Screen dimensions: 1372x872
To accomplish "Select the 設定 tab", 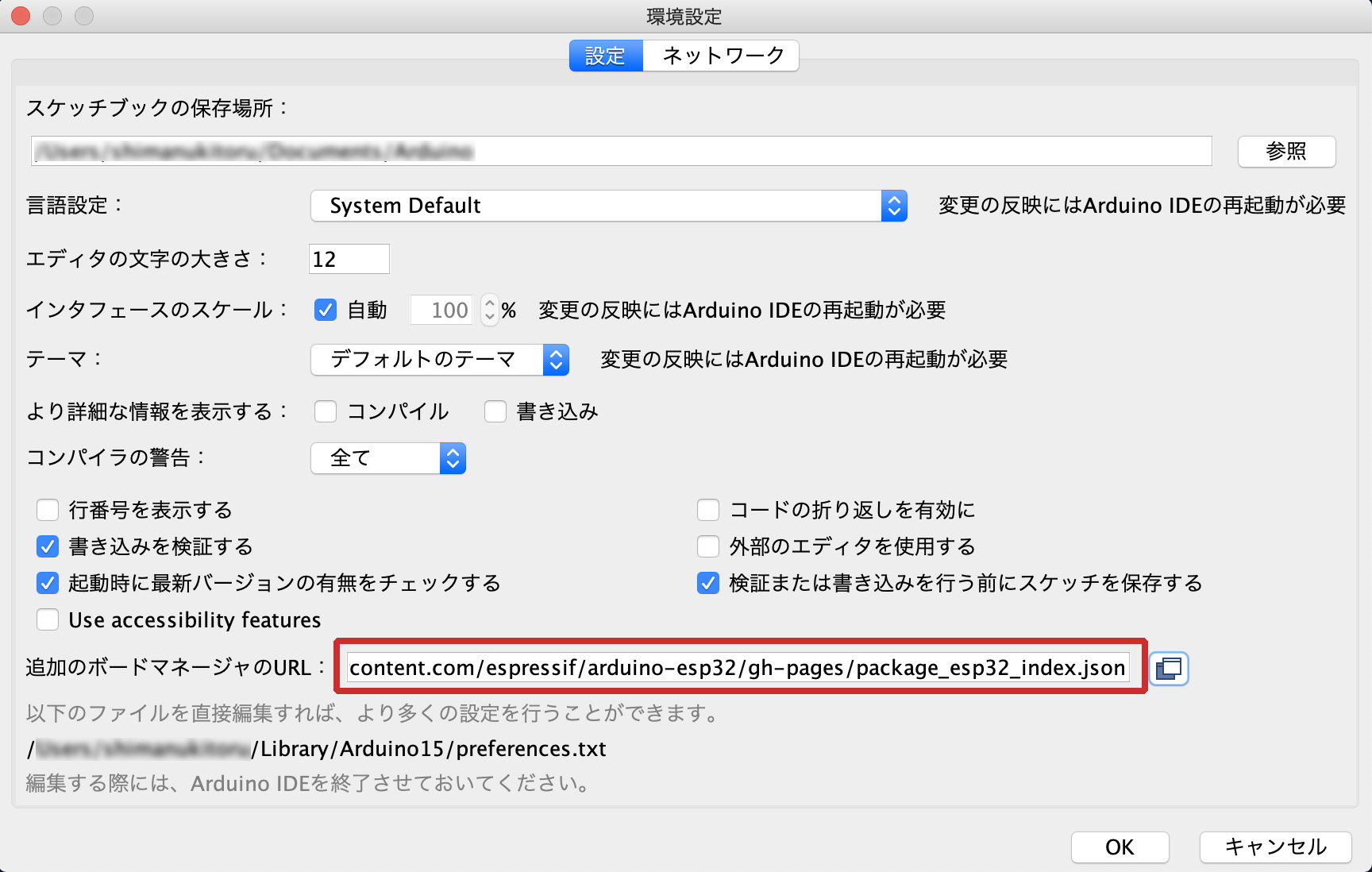I will tap(605, 56).
